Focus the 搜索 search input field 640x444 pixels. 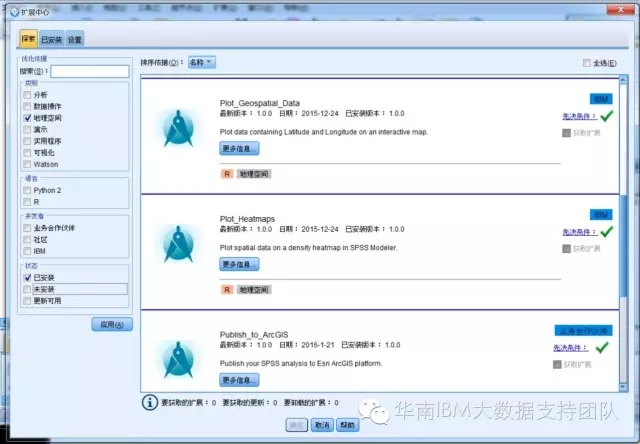(90, 71)
